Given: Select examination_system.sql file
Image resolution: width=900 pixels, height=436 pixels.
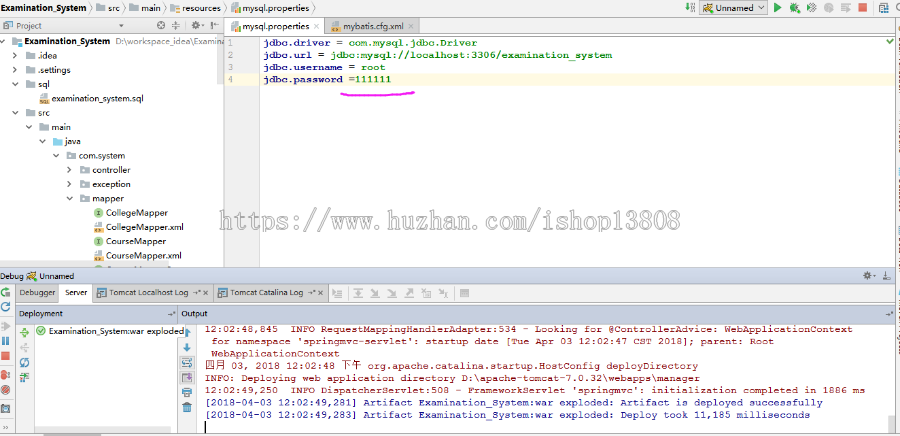Looking at the screenshot, I should (x=91, y=99).
